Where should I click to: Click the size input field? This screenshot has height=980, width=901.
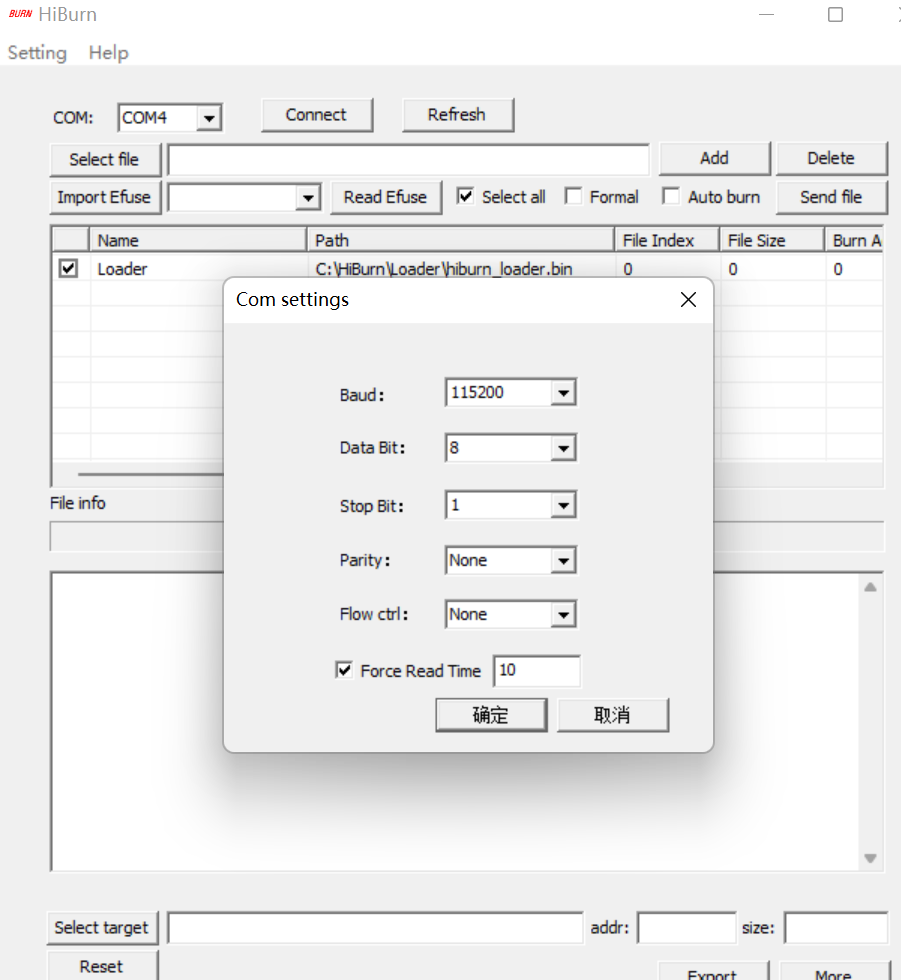tap(836, 928)
